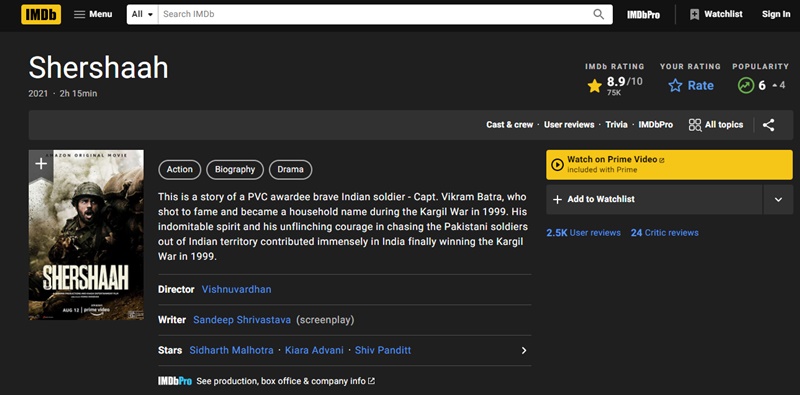
Task: Select the Action genre chip
Action: point(180,169)
